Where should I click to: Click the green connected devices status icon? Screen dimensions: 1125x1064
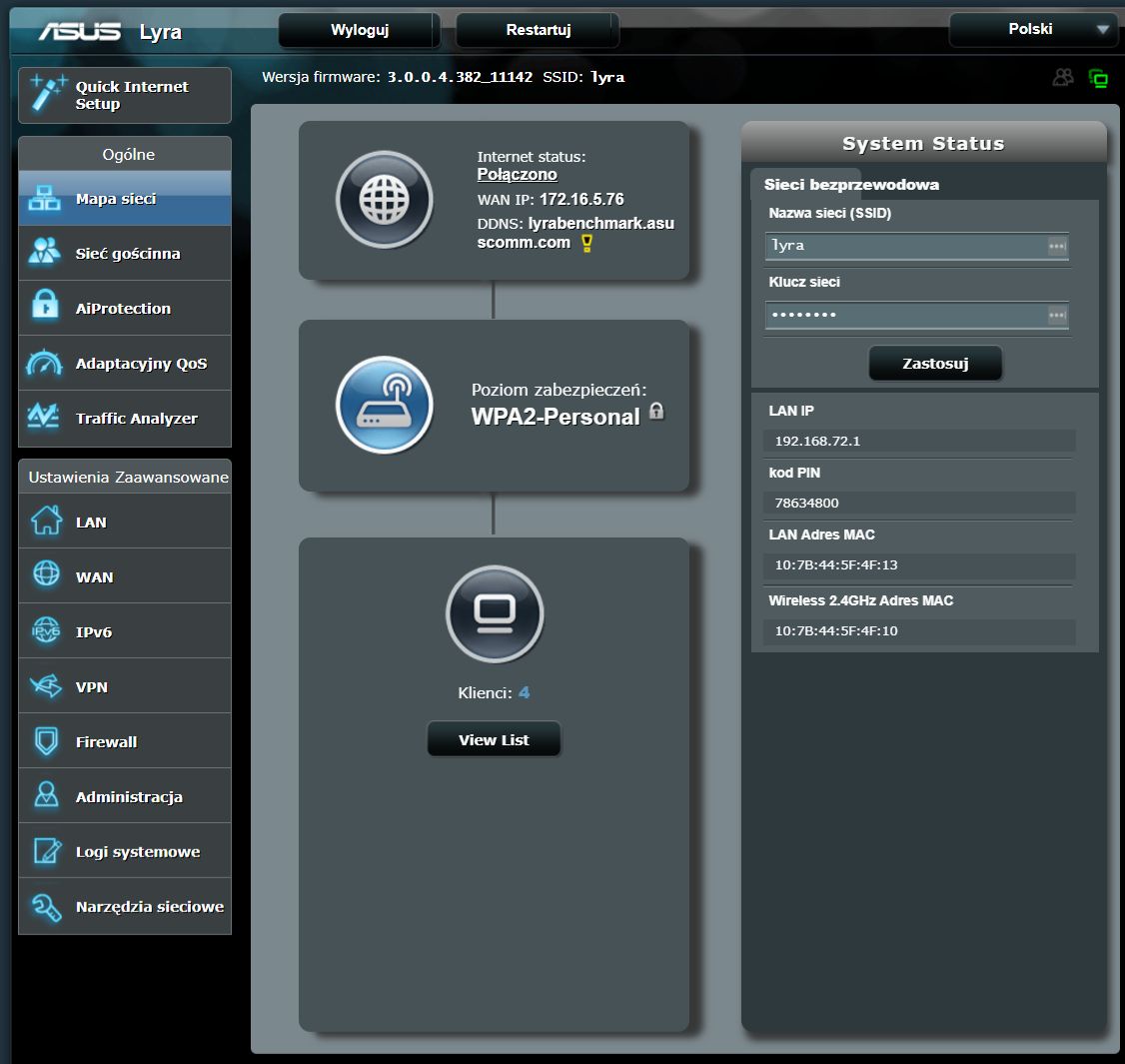coord(1098,78)
